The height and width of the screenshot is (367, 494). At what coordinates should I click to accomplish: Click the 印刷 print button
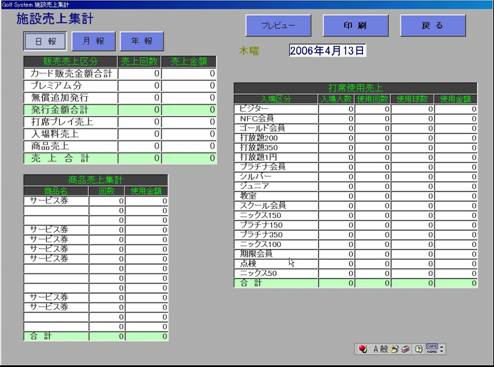click(356, 25)
